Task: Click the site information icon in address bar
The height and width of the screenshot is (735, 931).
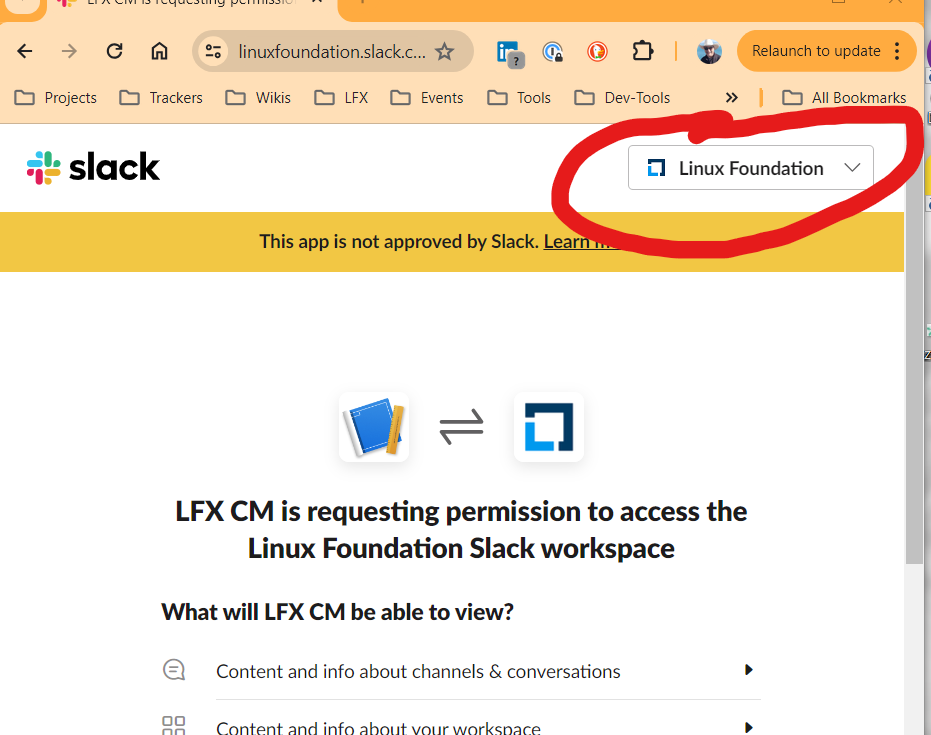Action: (211, 51)
